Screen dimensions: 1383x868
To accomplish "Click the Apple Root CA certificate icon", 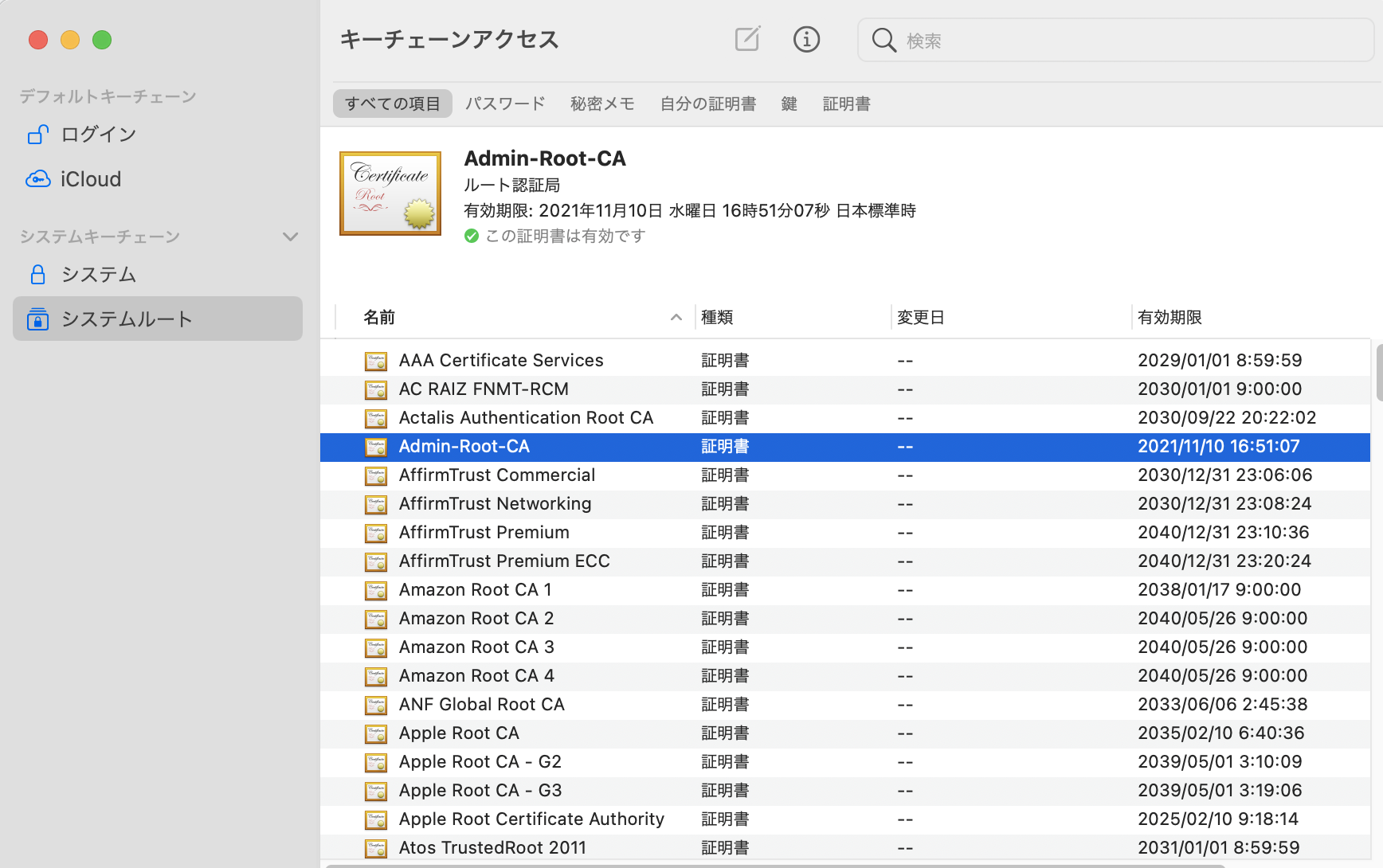I will click(x=376, y=733).
